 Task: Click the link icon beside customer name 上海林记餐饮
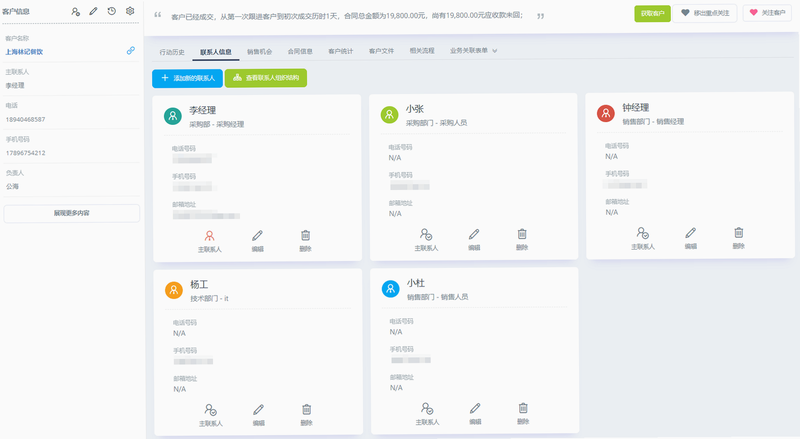tap(131, 51)
